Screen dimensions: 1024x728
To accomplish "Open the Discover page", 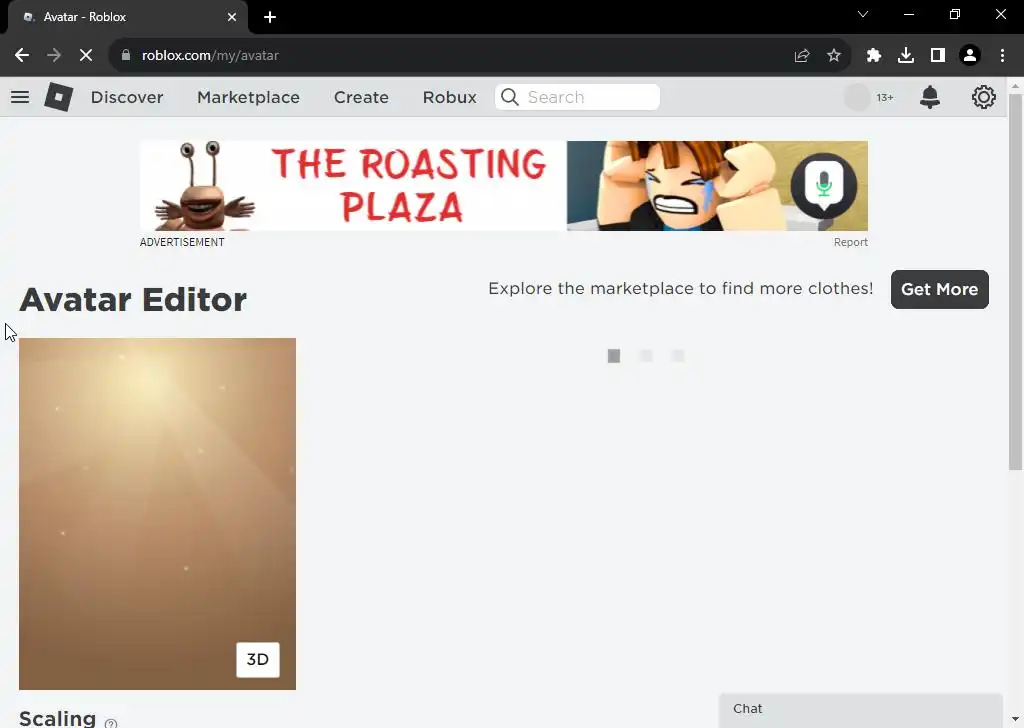I will point(127,97).
